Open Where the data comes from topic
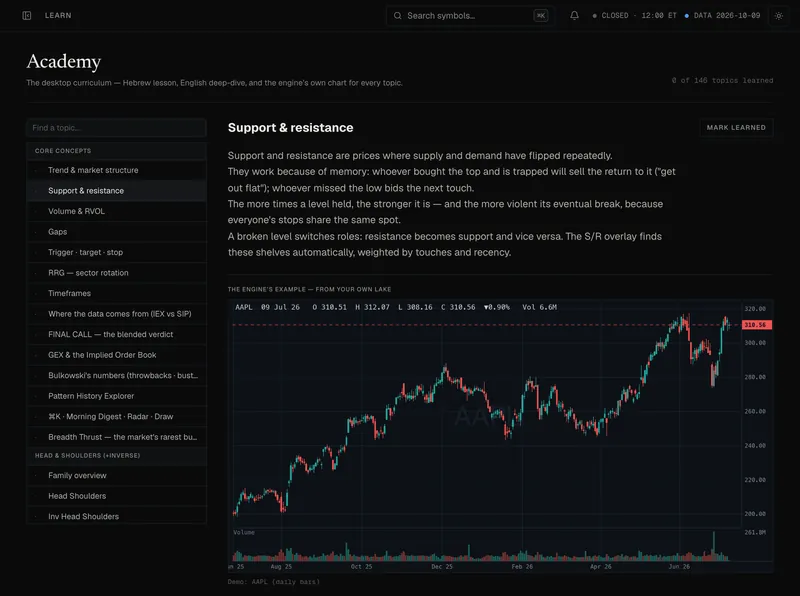Image resolution: width=800 pixels, height=596 pixels. point(116,314)
